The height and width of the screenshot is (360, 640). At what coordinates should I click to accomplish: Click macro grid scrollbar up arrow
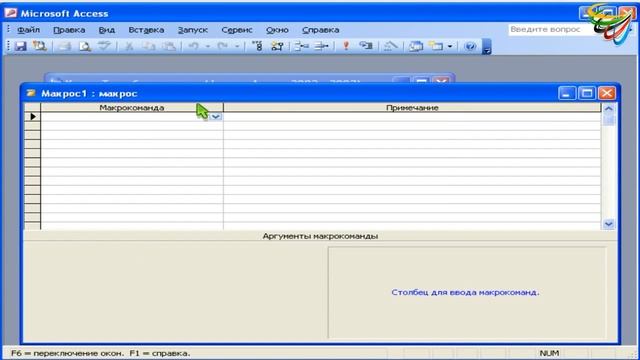pos(609,109)
